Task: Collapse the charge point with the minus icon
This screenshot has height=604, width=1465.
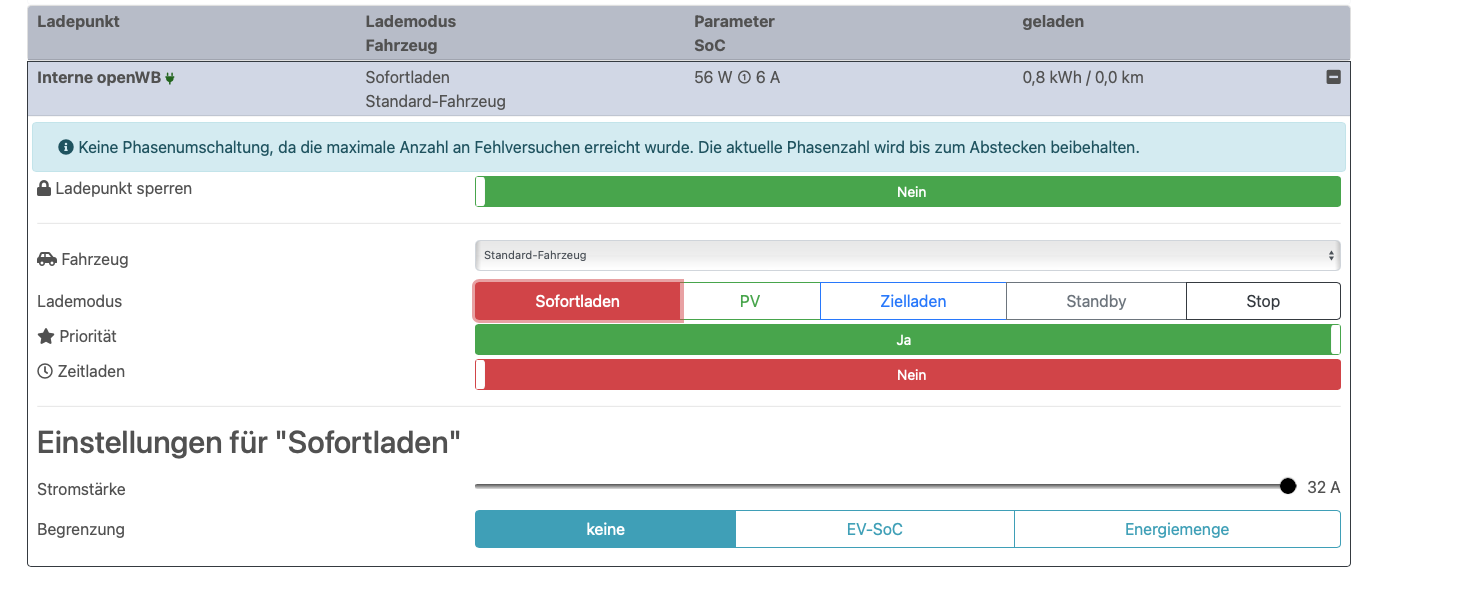Action: [1333, 77]
